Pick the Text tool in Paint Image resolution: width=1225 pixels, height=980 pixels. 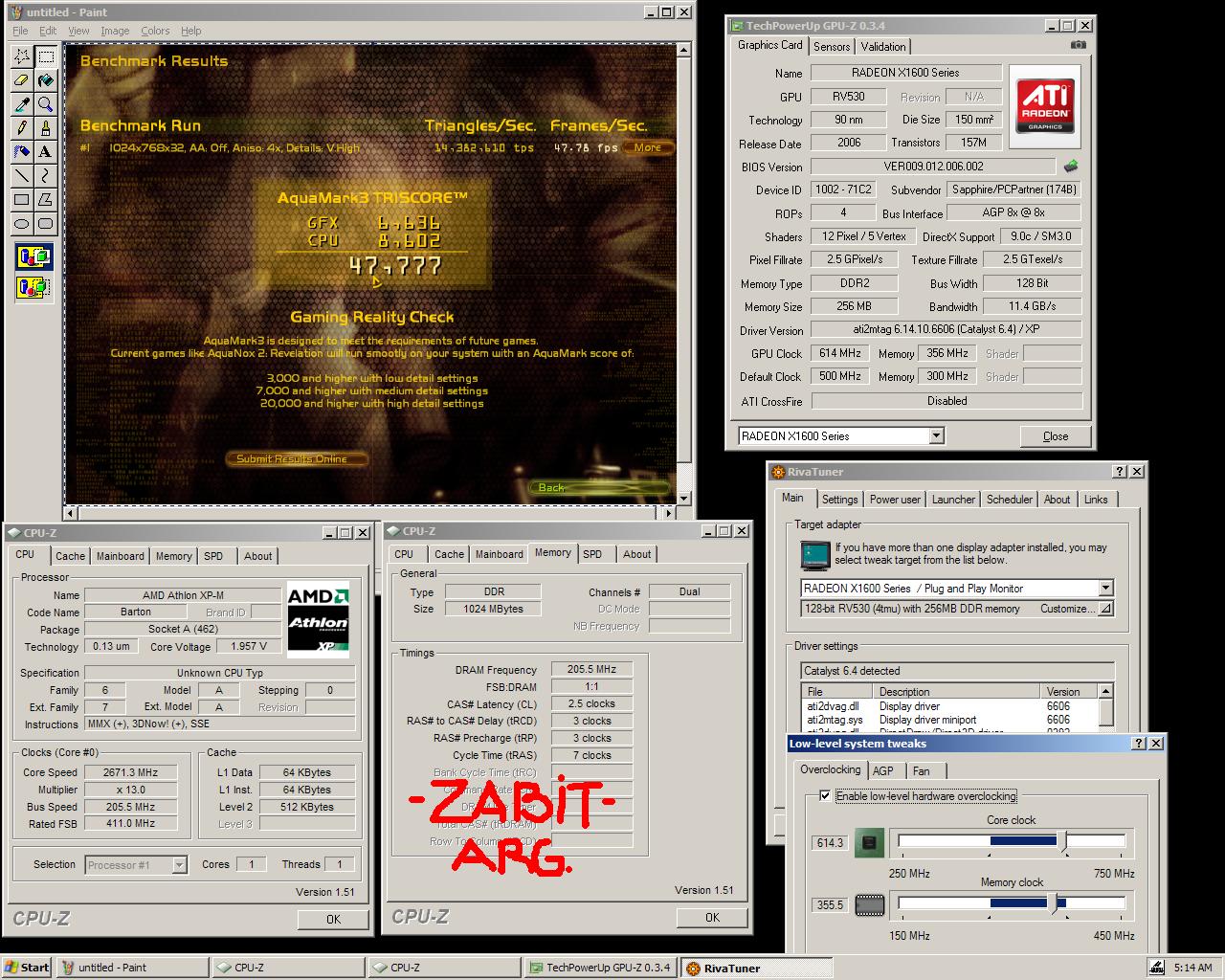(x=45, y=151)
